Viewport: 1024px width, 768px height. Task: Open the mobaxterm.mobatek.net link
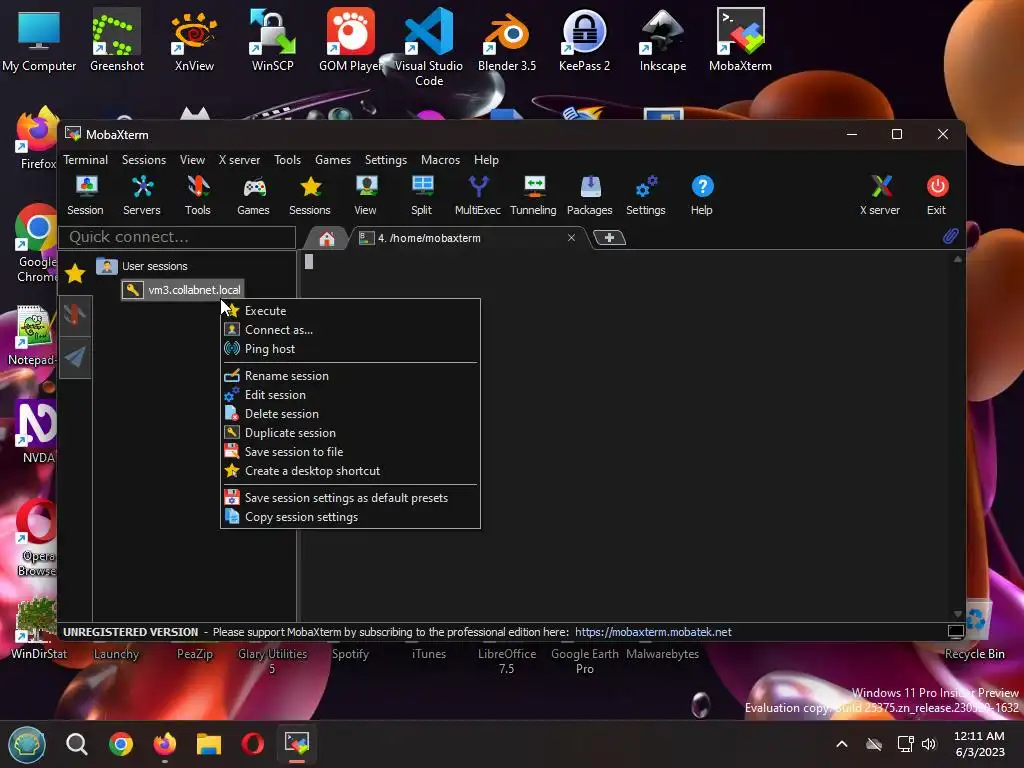(x=653, y=632)
